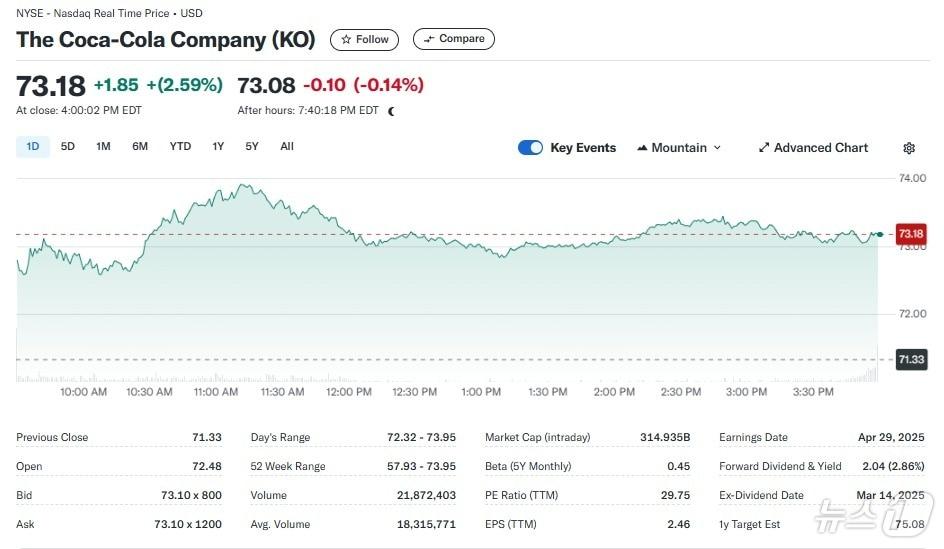
Task: Click the compare arrows icon
Action: 429,39
